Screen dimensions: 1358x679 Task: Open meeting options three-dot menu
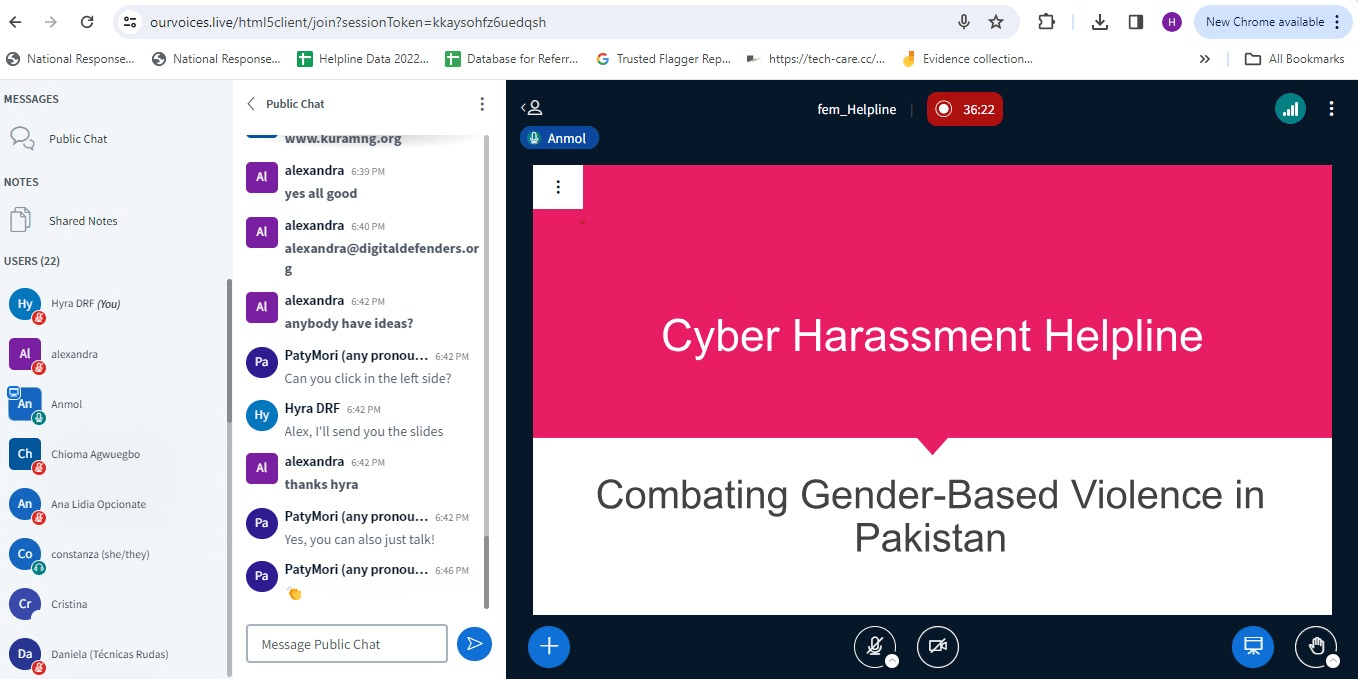1331,109
